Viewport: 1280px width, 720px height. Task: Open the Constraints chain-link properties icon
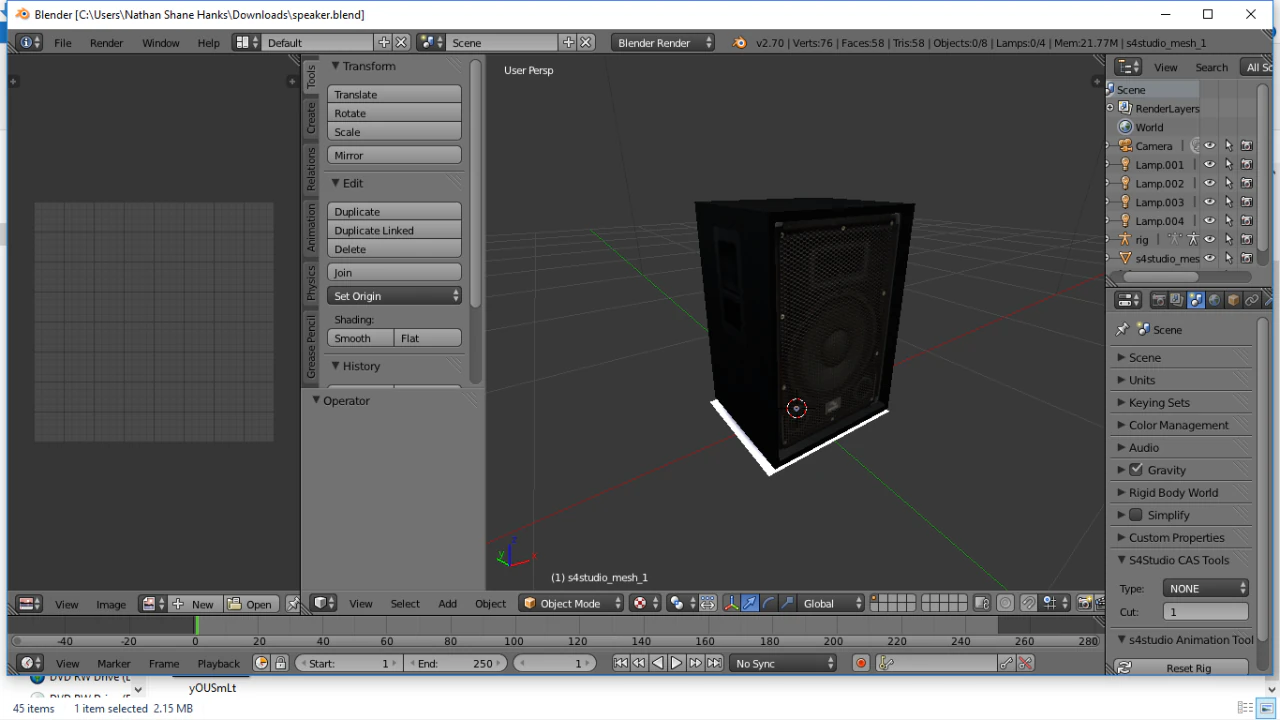coord(1252,300)
